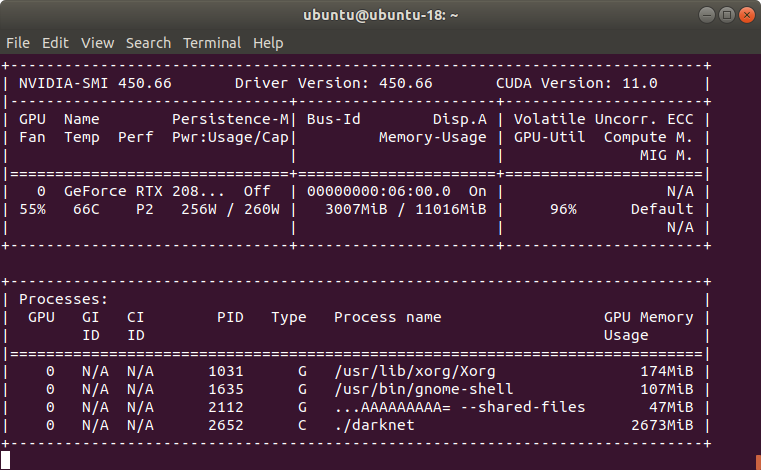The width and height of the screenshot is (761, 470).
Task: Click the Default compute mode value
Action: pos(662,209)
